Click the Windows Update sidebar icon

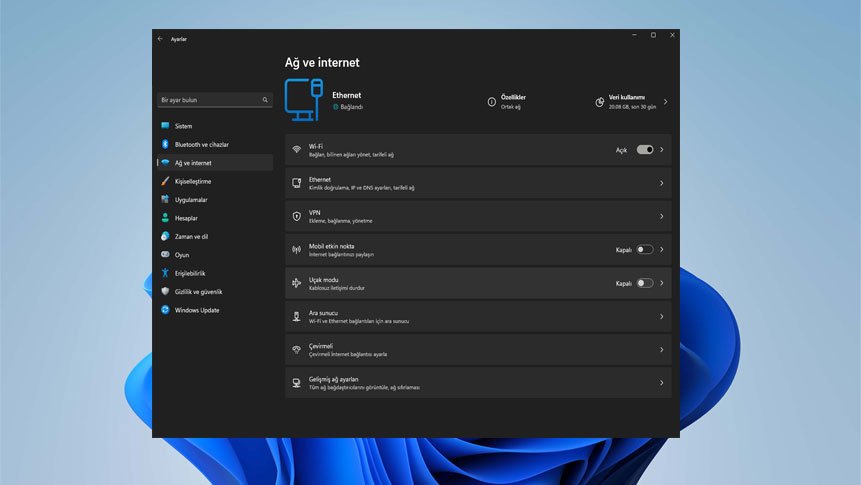pos(165,310)
